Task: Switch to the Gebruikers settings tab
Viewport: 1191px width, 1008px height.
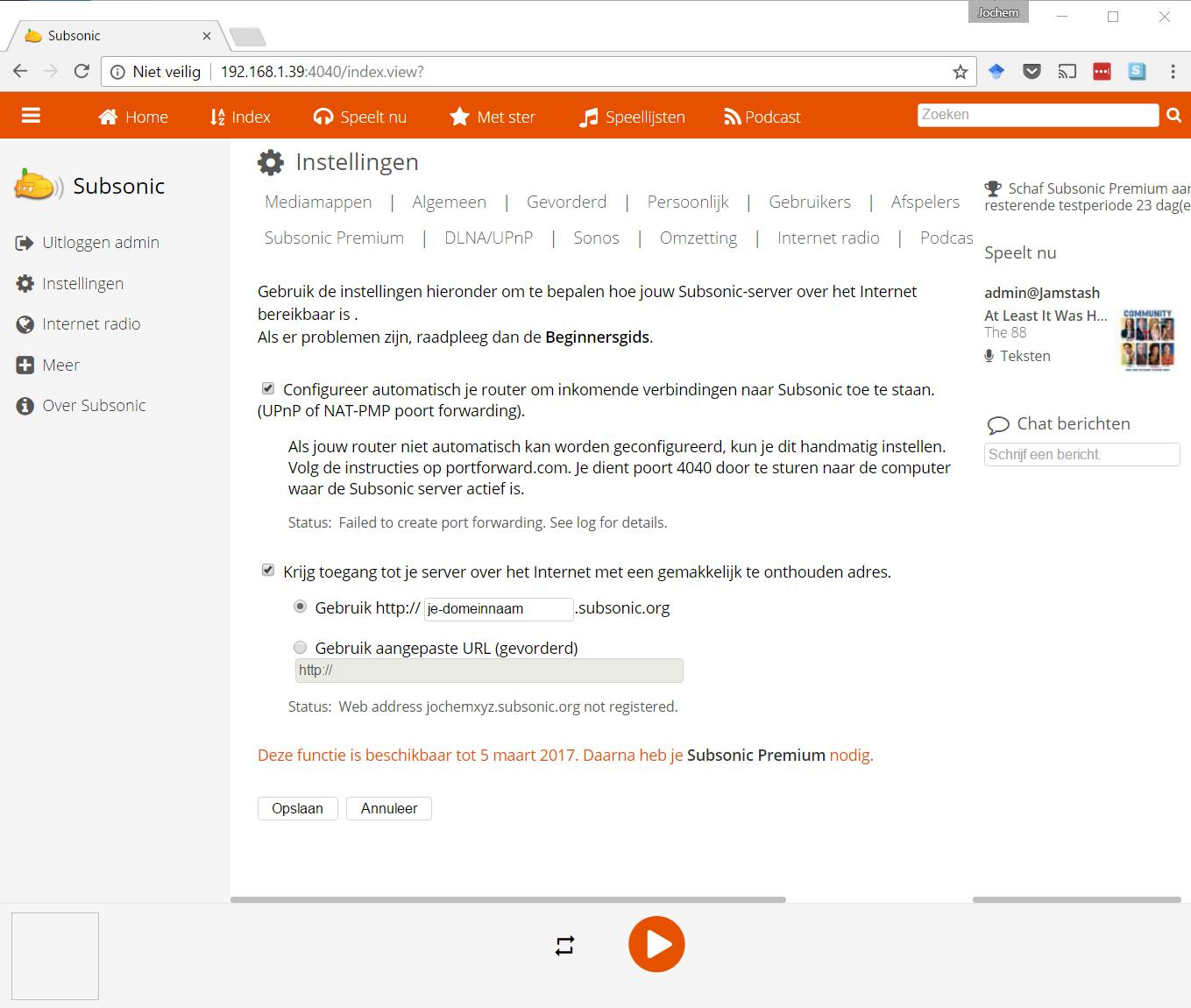Action: pos(810,202)
